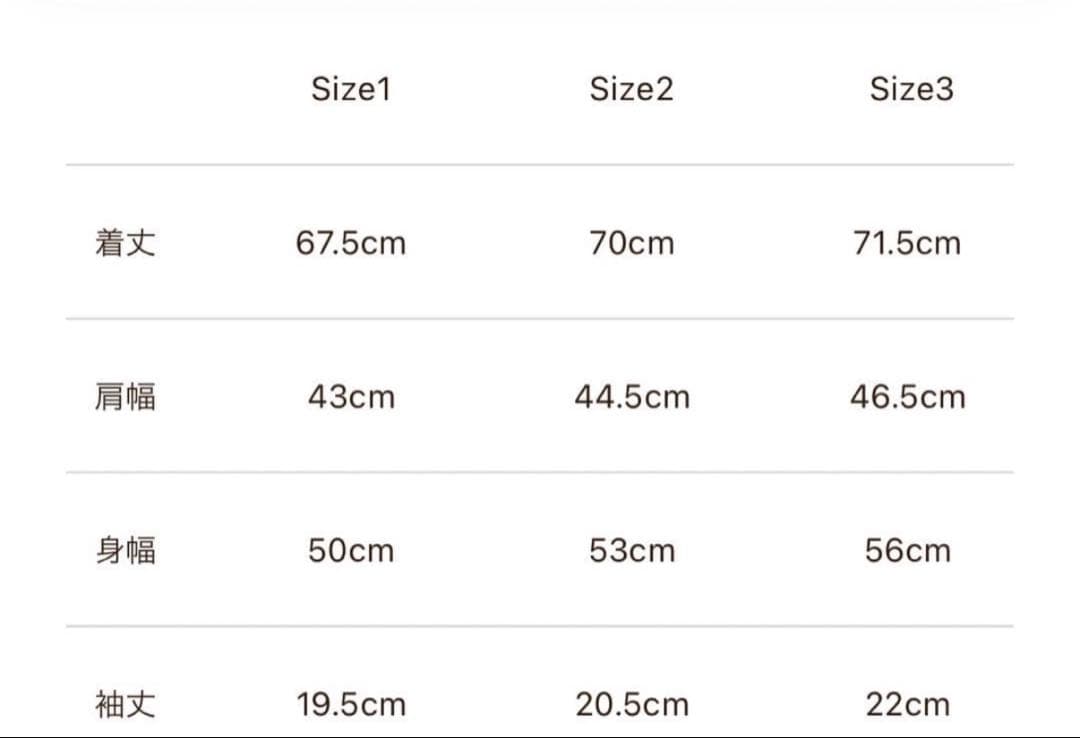1080x738 pixels.
Task: Click the 19.5cm sleeve length value
Action: pos(351,705)
